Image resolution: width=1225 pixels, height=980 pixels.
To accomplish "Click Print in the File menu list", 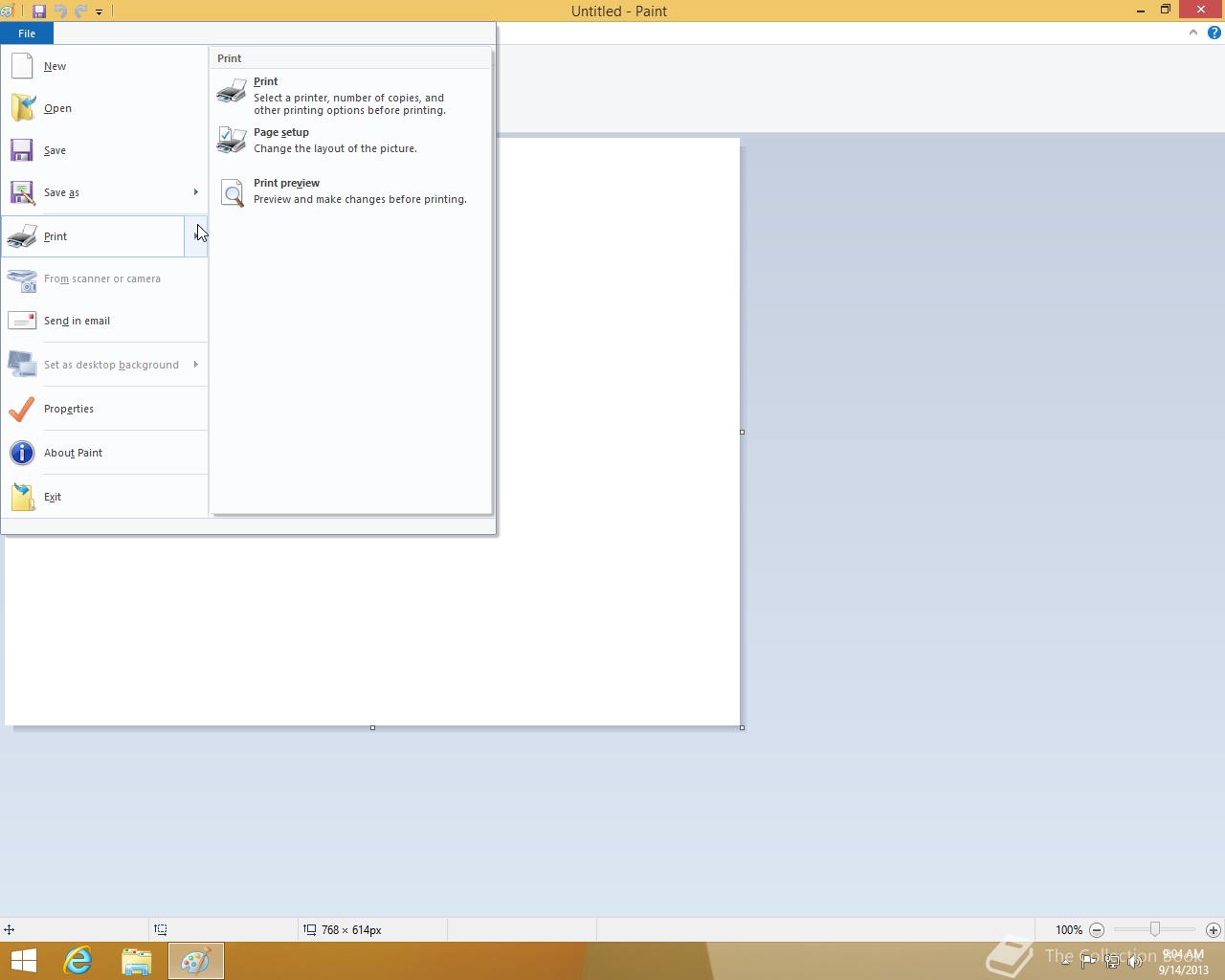I will pos(93,236).
